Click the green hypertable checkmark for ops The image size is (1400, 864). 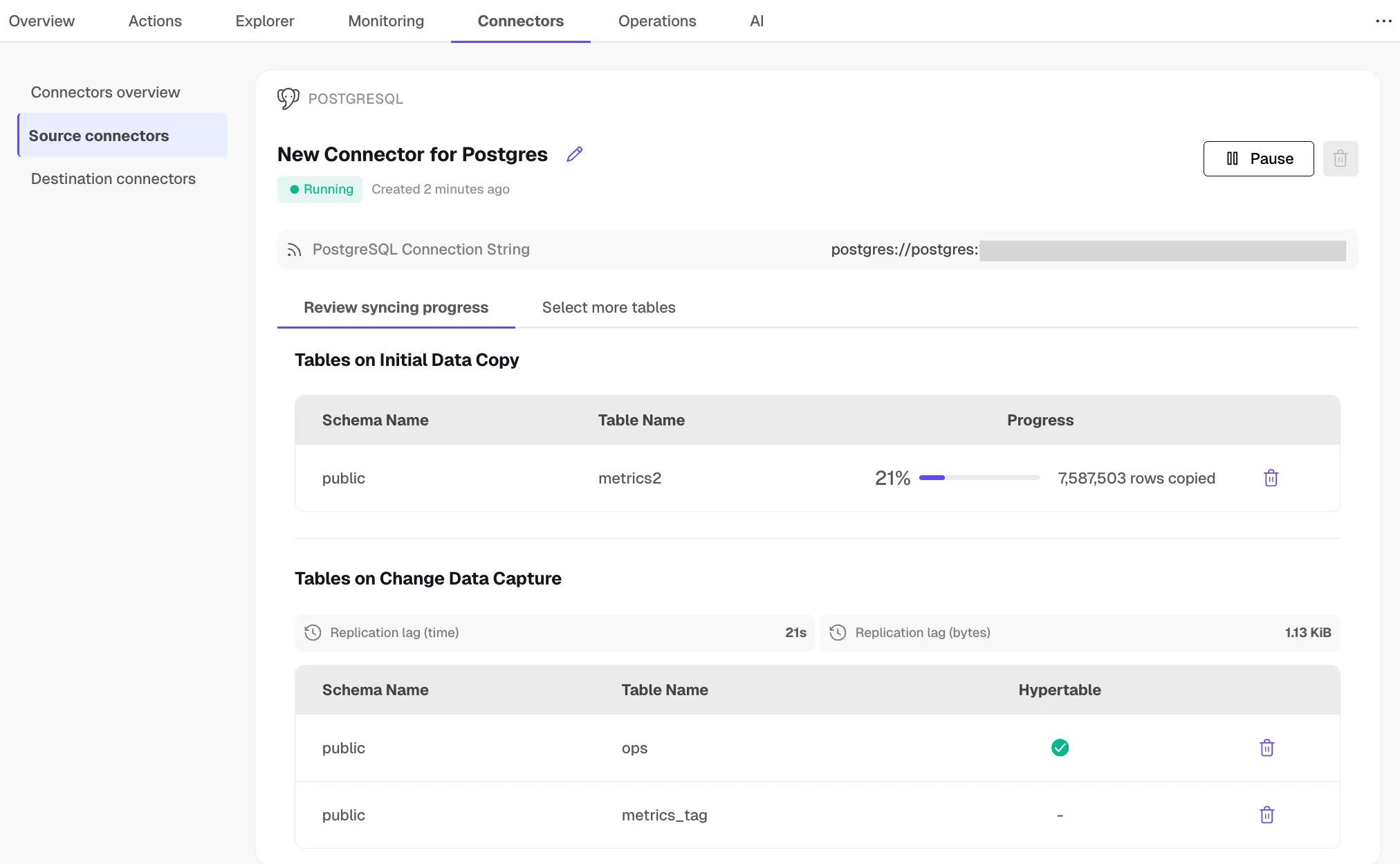pos(1060,748)
